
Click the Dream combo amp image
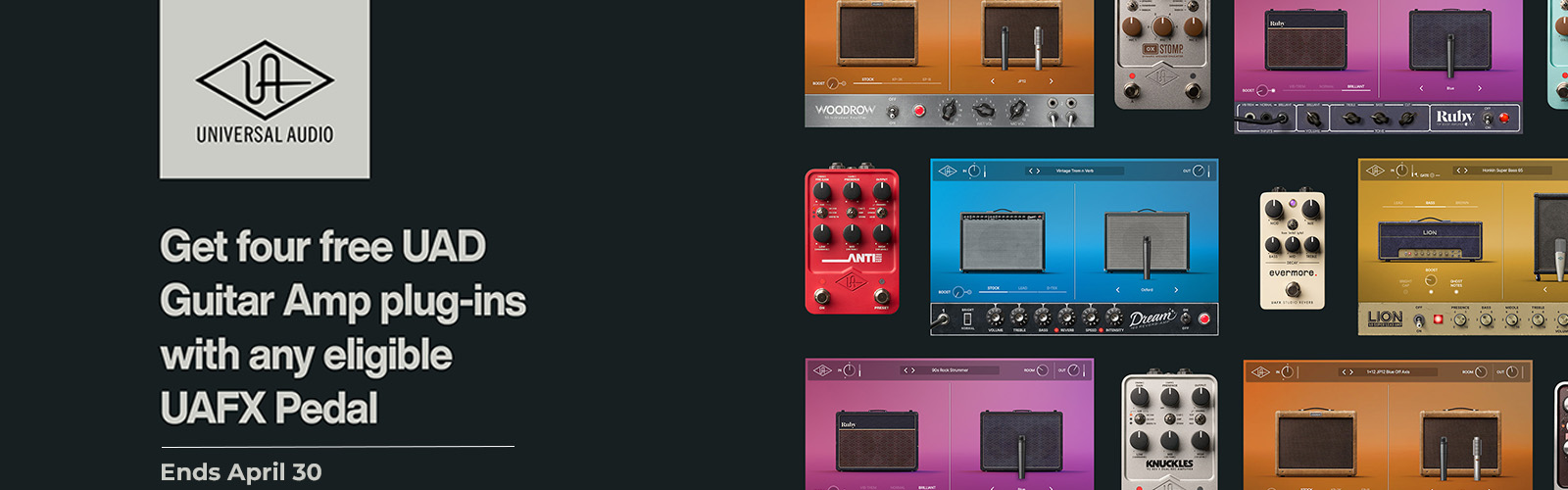[x=1003, y=241]
